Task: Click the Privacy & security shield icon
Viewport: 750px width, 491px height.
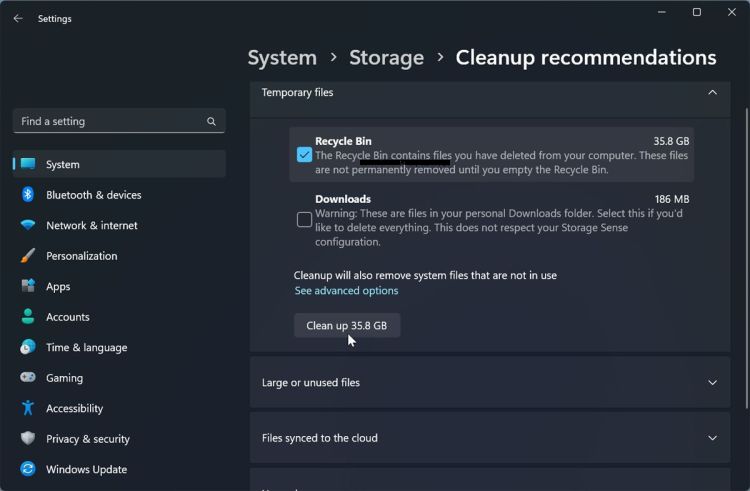Action: [x=28, y=439]
